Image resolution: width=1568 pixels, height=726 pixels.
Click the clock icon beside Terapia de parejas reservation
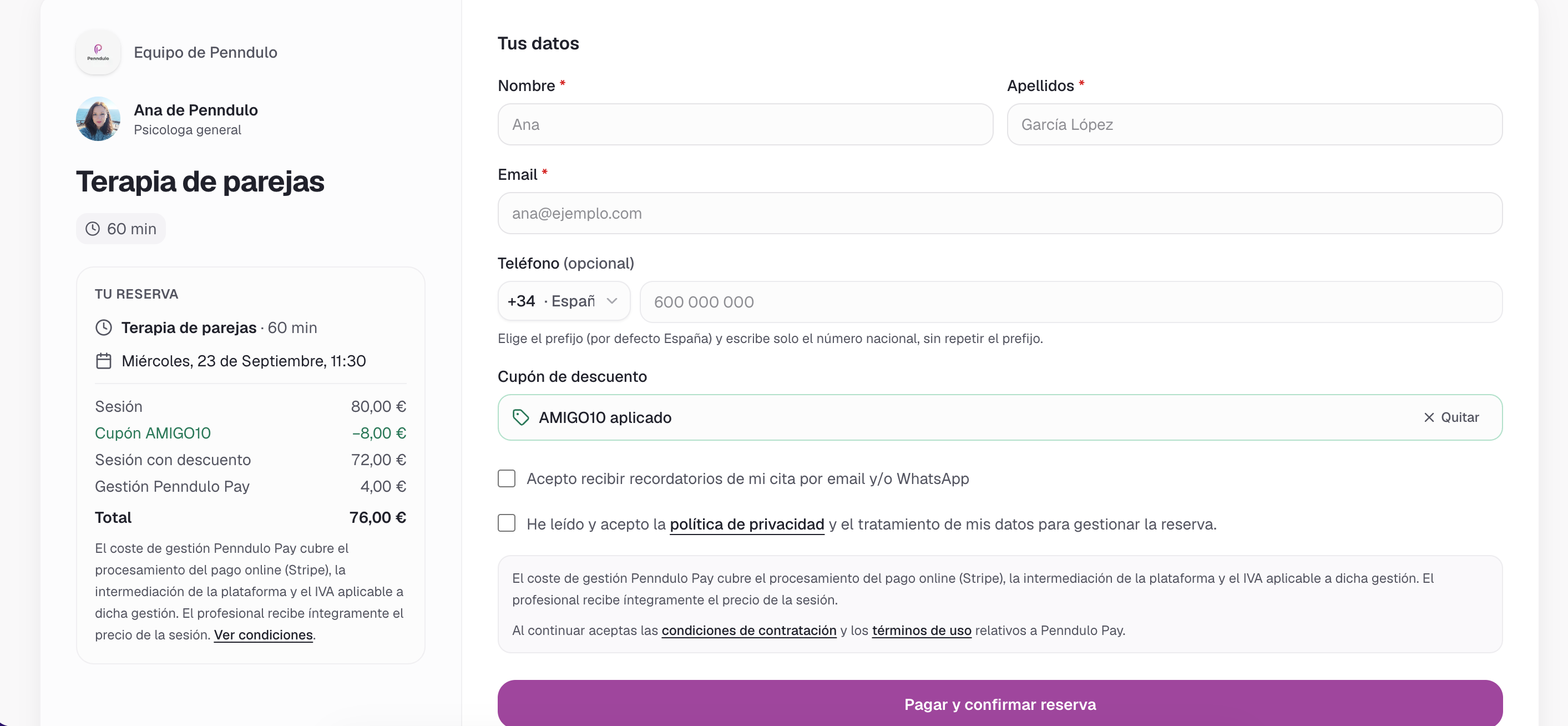click(x=103, y=327)
